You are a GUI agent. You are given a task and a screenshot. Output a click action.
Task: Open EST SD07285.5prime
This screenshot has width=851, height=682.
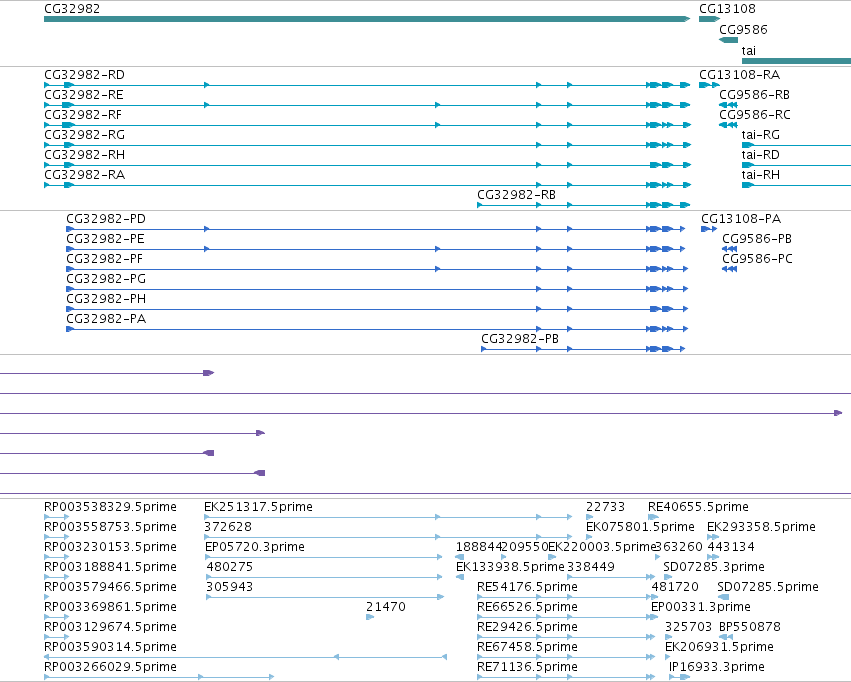[x=768, y=588]
